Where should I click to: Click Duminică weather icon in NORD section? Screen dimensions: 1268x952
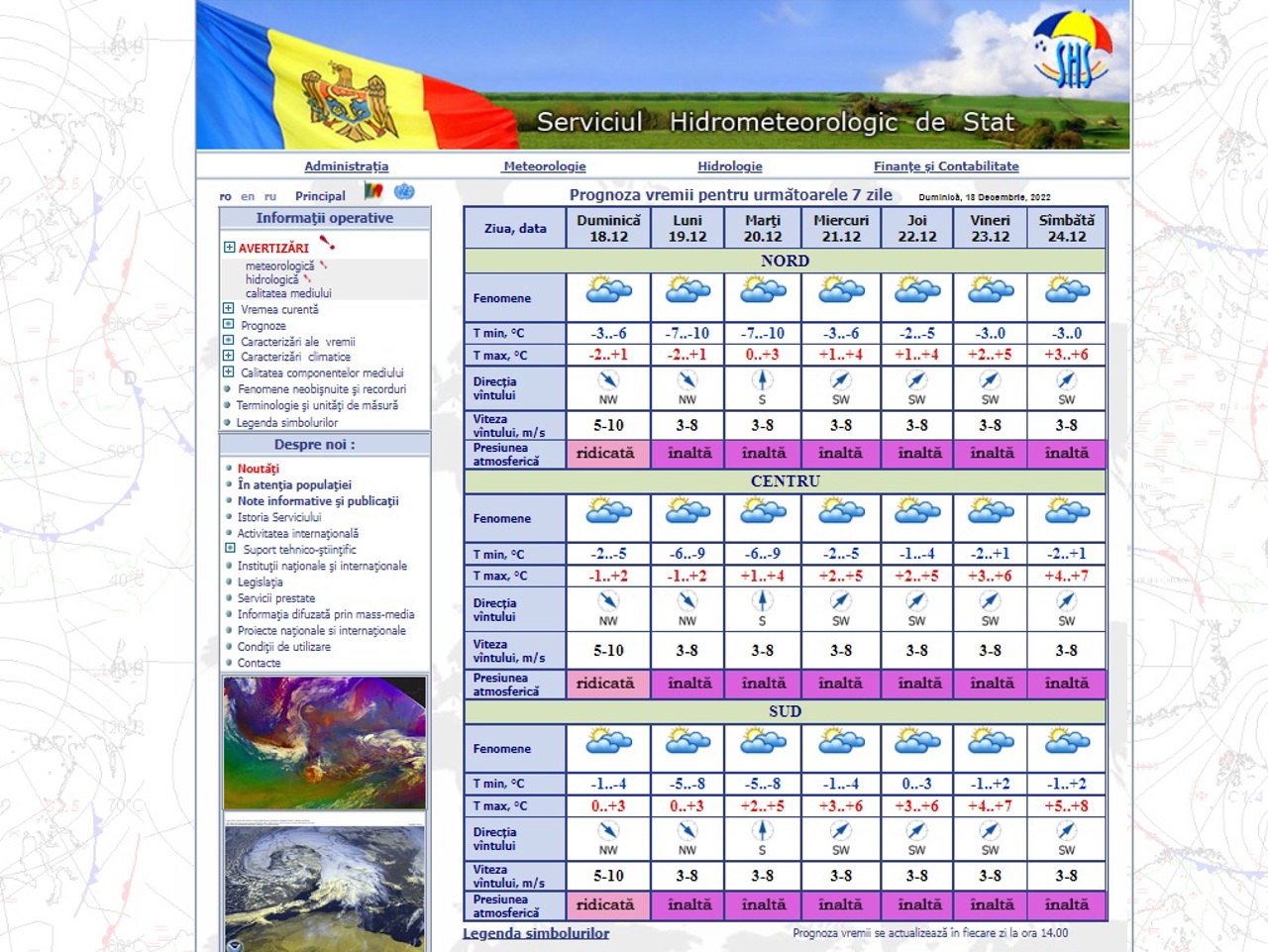[608, 291]
